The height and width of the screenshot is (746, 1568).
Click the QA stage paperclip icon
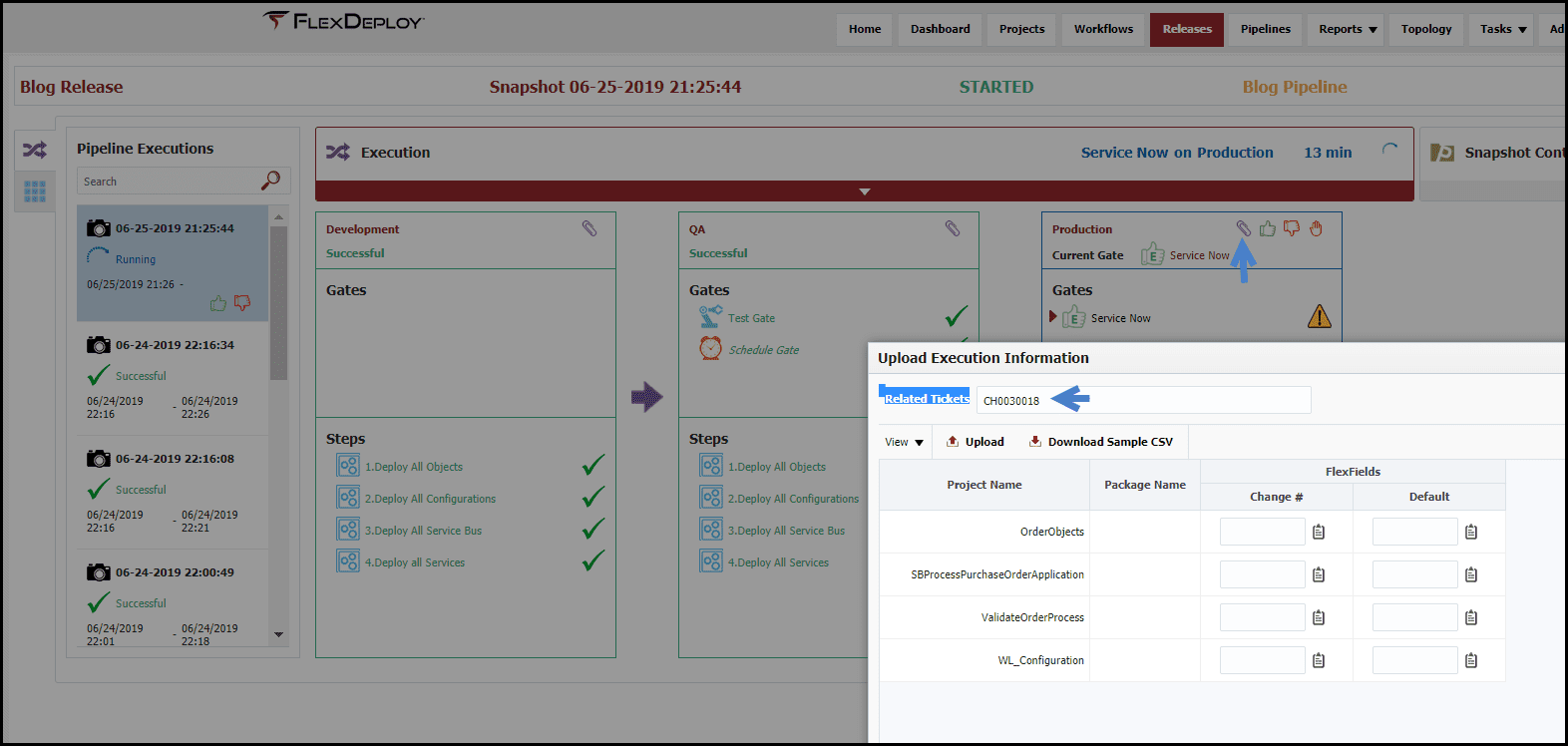953,228
